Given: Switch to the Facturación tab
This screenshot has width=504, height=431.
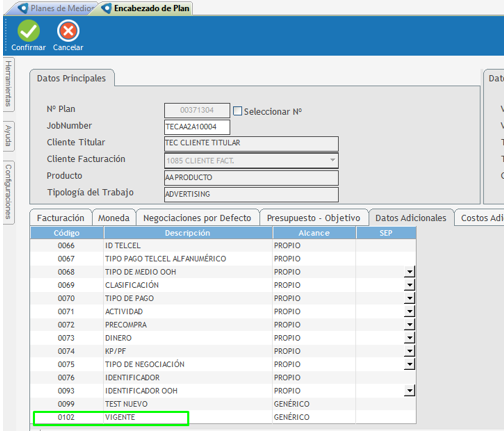Looking at the screenshot, I should [x=61, y=218].
